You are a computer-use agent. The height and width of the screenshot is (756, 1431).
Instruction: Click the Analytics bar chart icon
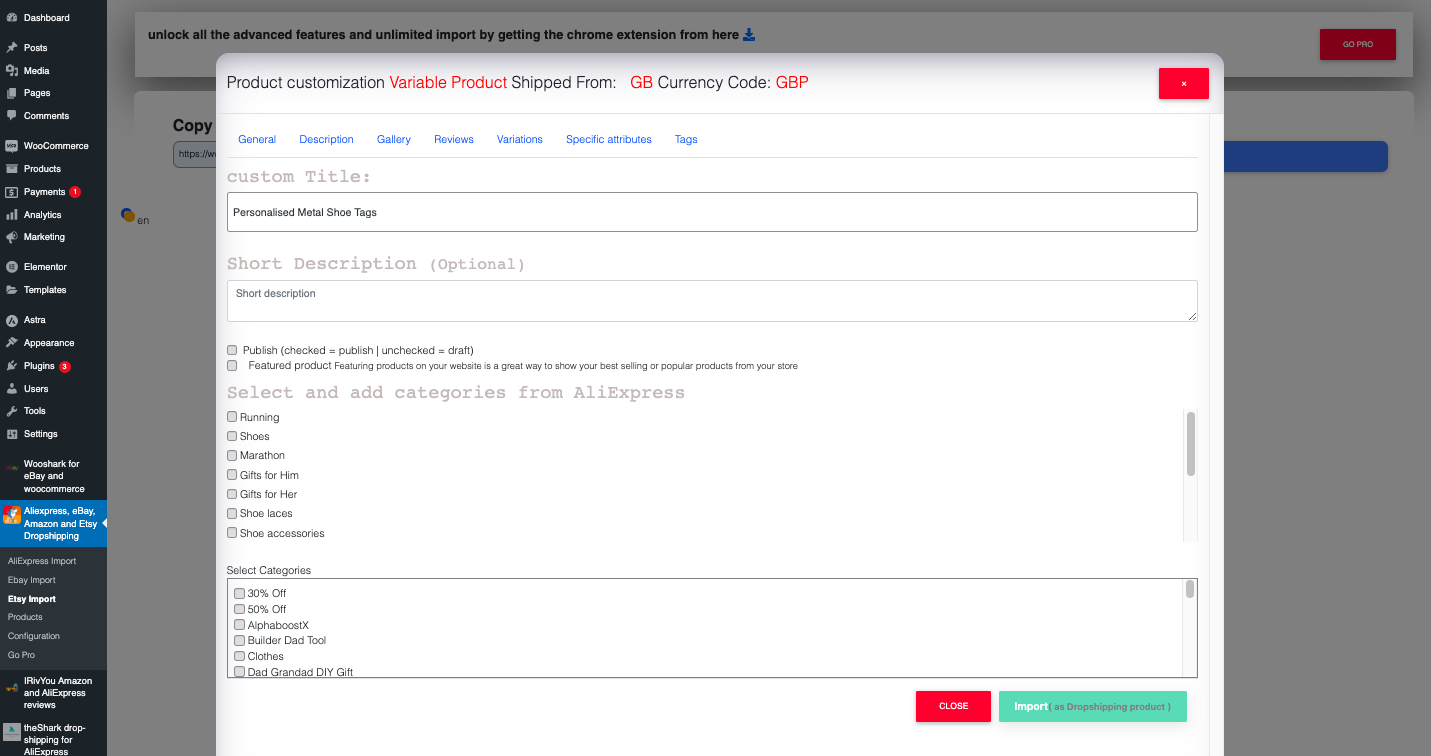pos(12,215)
